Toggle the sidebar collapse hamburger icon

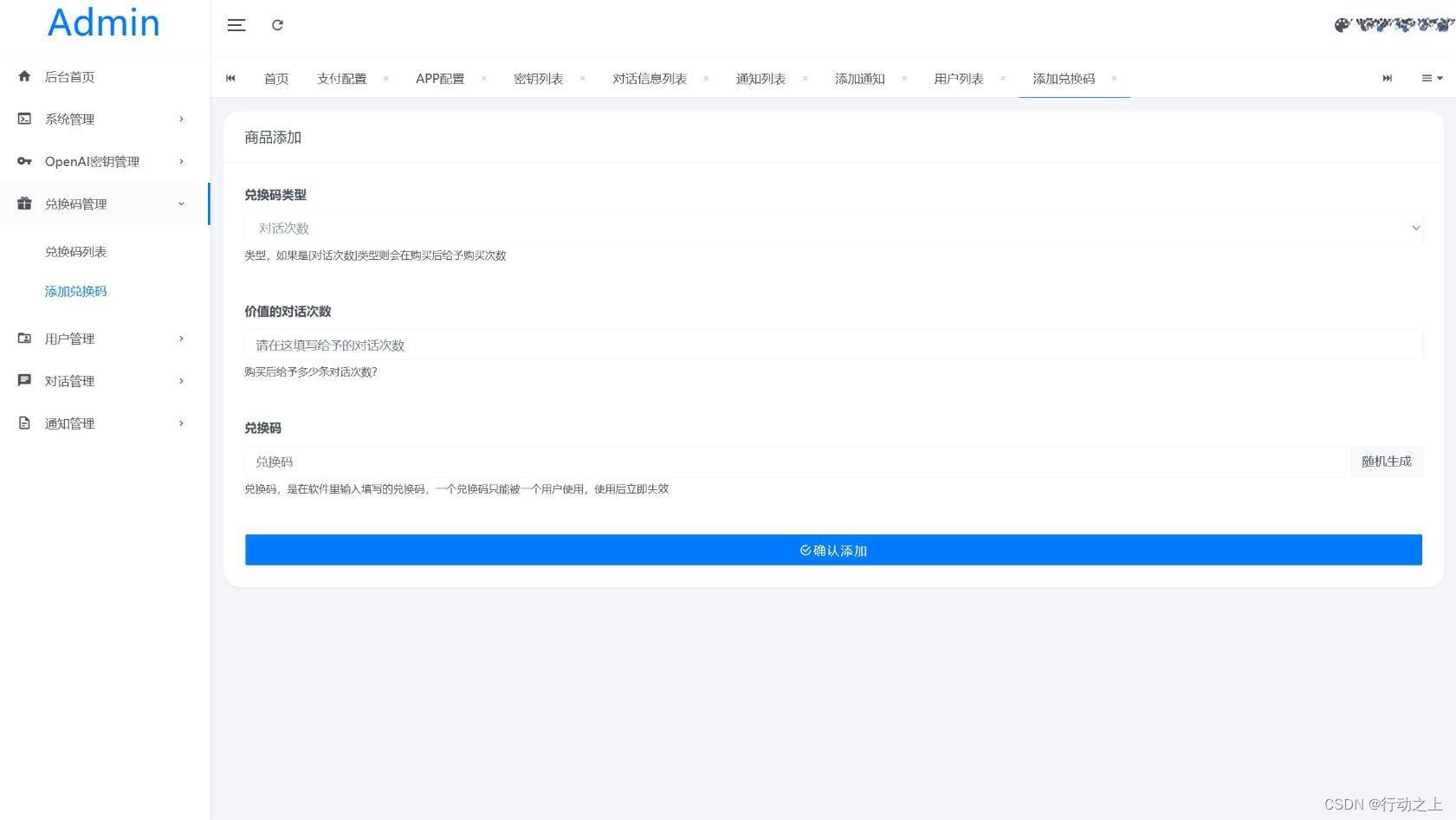click(236, 25)
